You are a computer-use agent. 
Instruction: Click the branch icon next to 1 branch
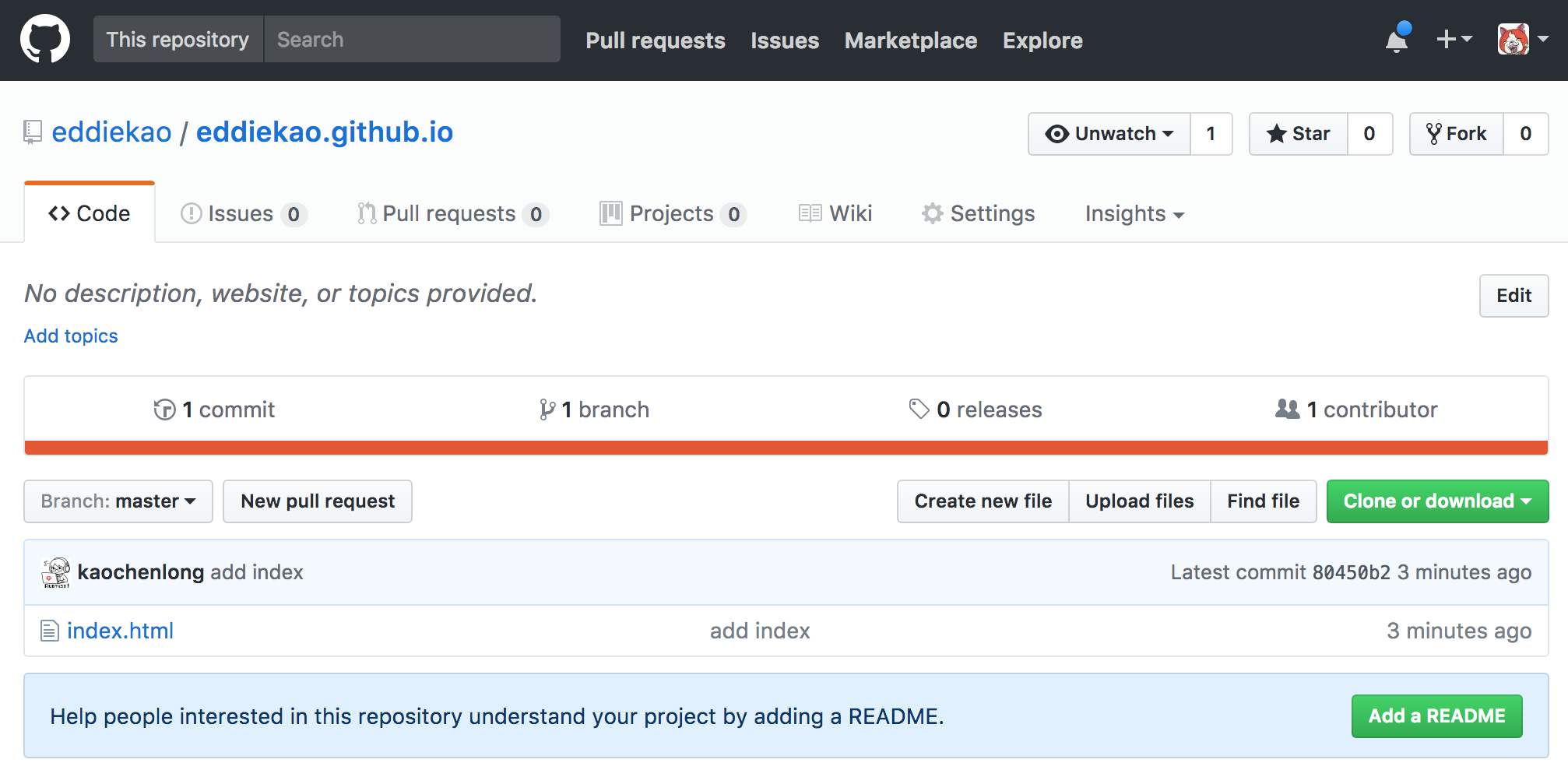547,409
